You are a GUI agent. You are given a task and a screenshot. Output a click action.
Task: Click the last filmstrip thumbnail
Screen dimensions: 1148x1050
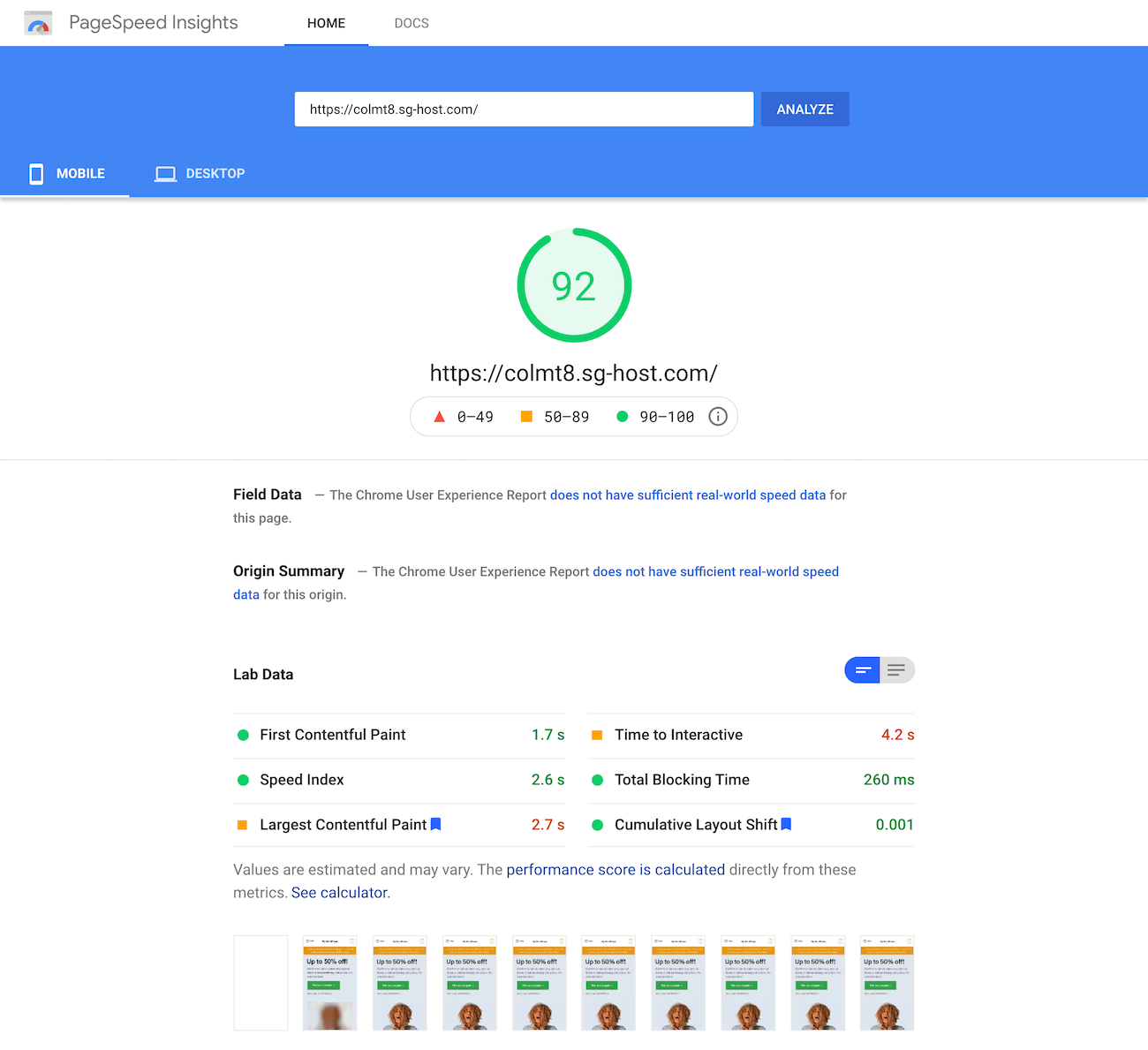pyautogui.click(x=887, y=983)
